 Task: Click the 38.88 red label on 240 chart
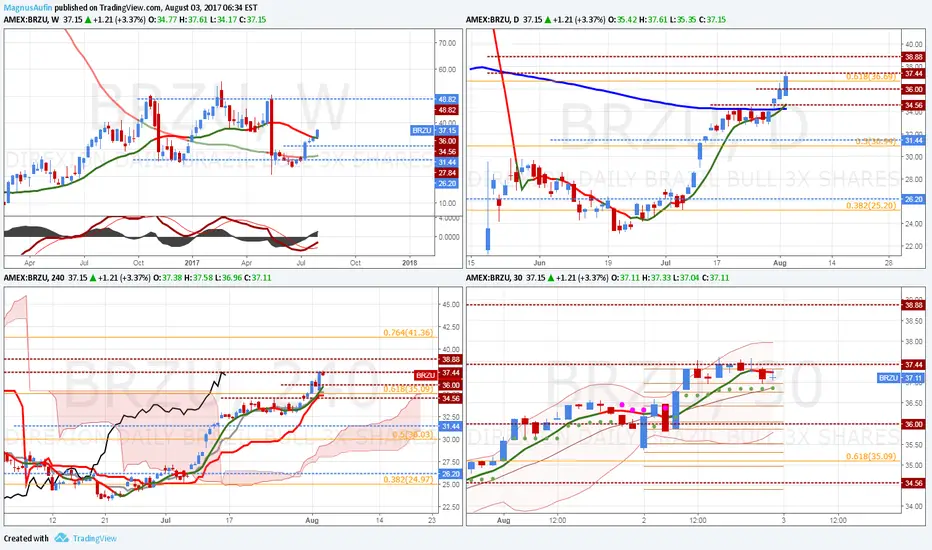coord(451,360)
